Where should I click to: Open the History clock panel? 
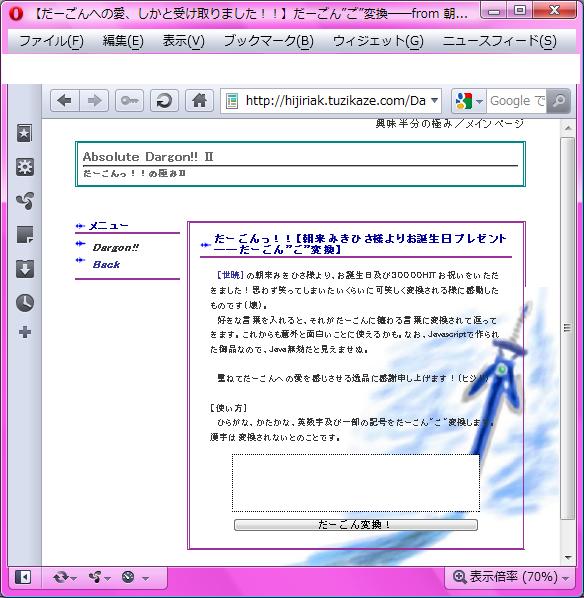coord(24,303)
